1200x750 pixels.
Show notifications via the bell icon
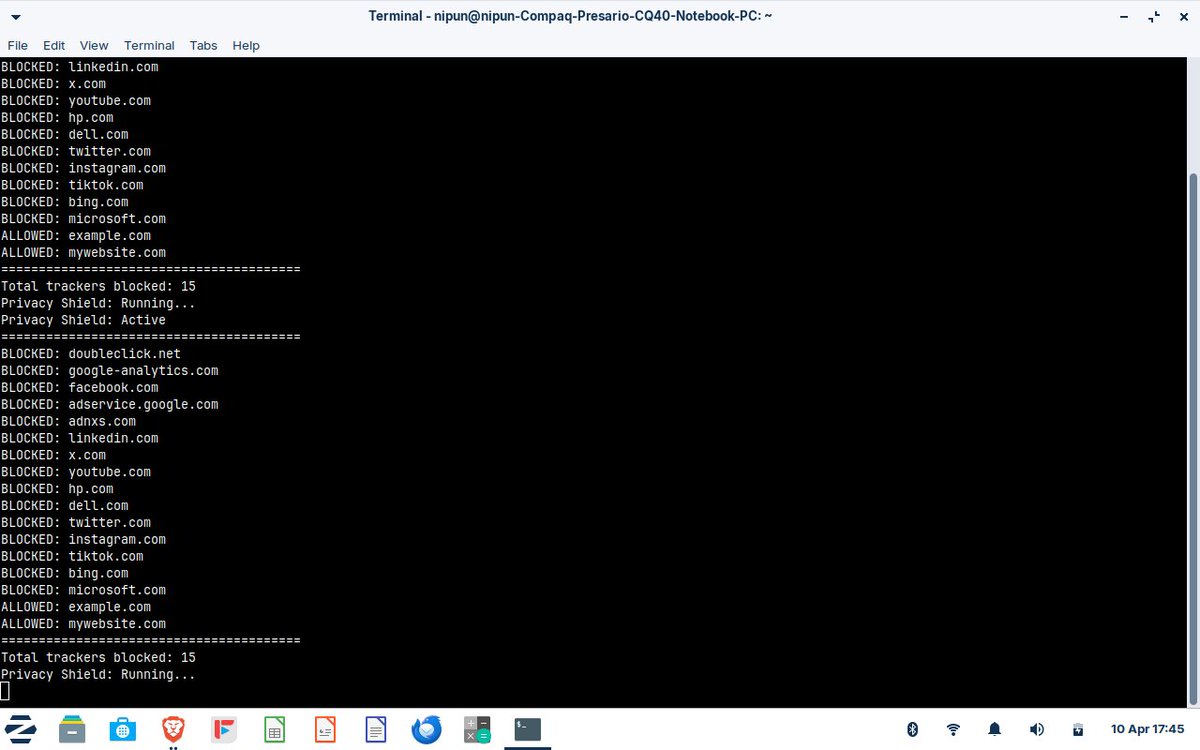pos(995,730)
